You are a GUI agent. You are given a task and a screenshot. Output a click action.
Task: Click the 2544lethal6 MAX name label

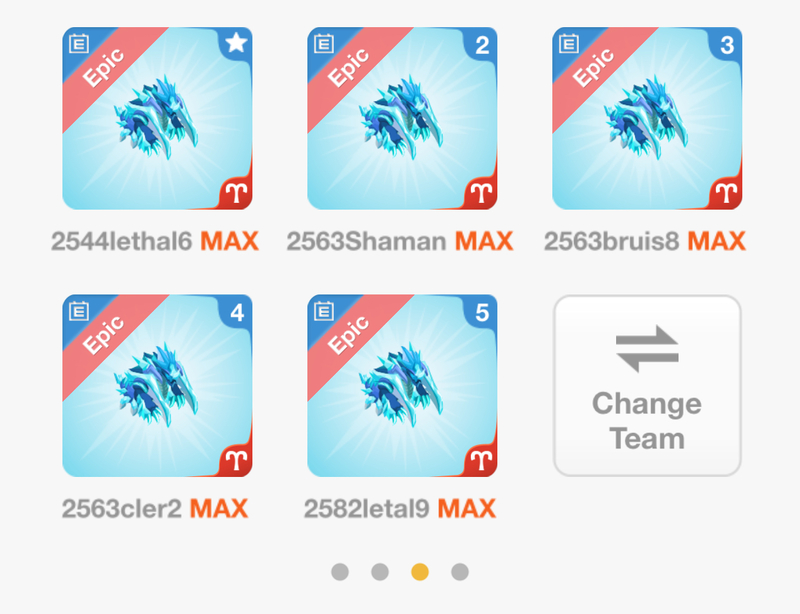155,241
